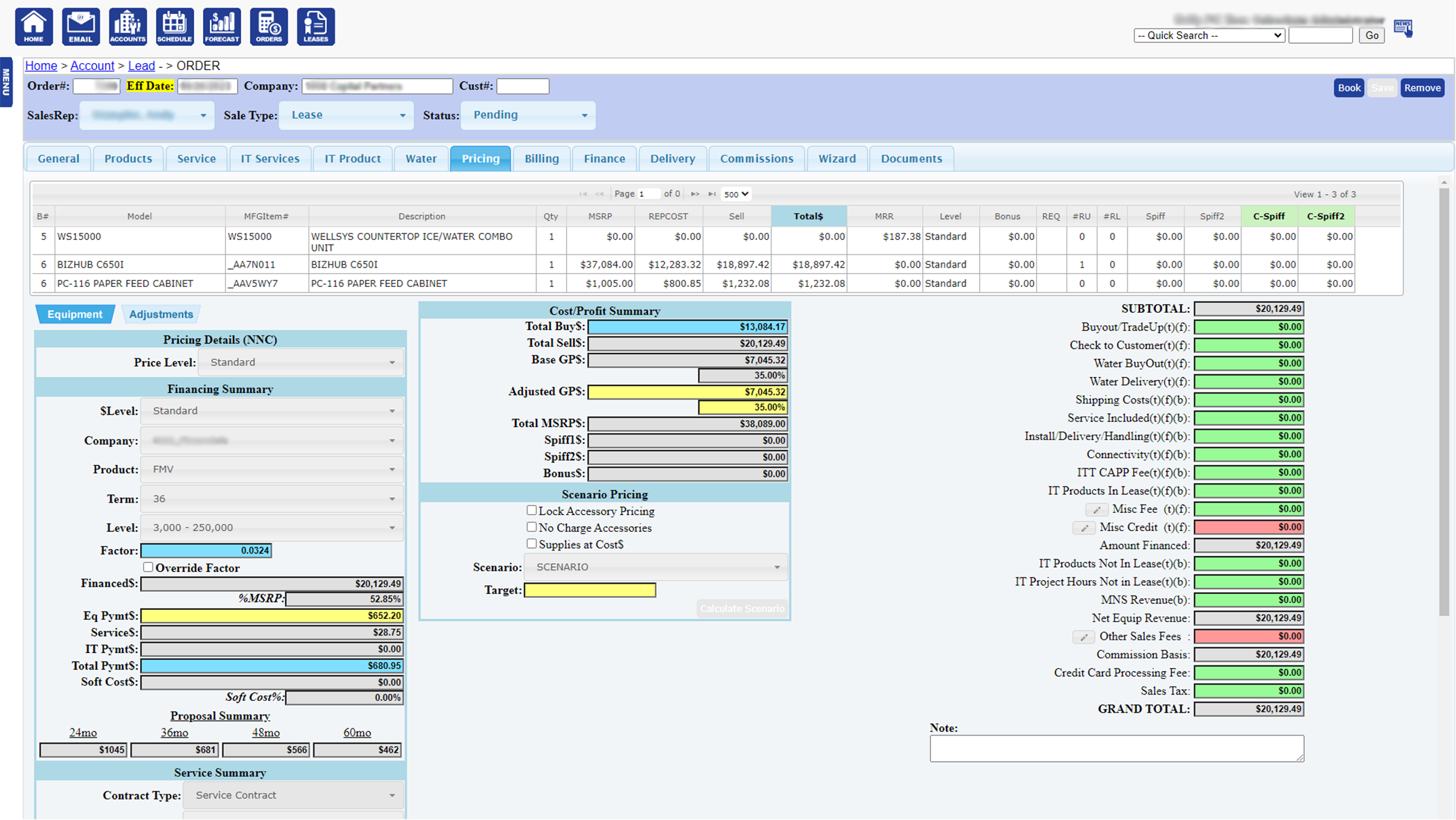Click the pencil icon beside Misc Fee
The width and height of the screenshot is (1456, 820).
coord(1096,509)
